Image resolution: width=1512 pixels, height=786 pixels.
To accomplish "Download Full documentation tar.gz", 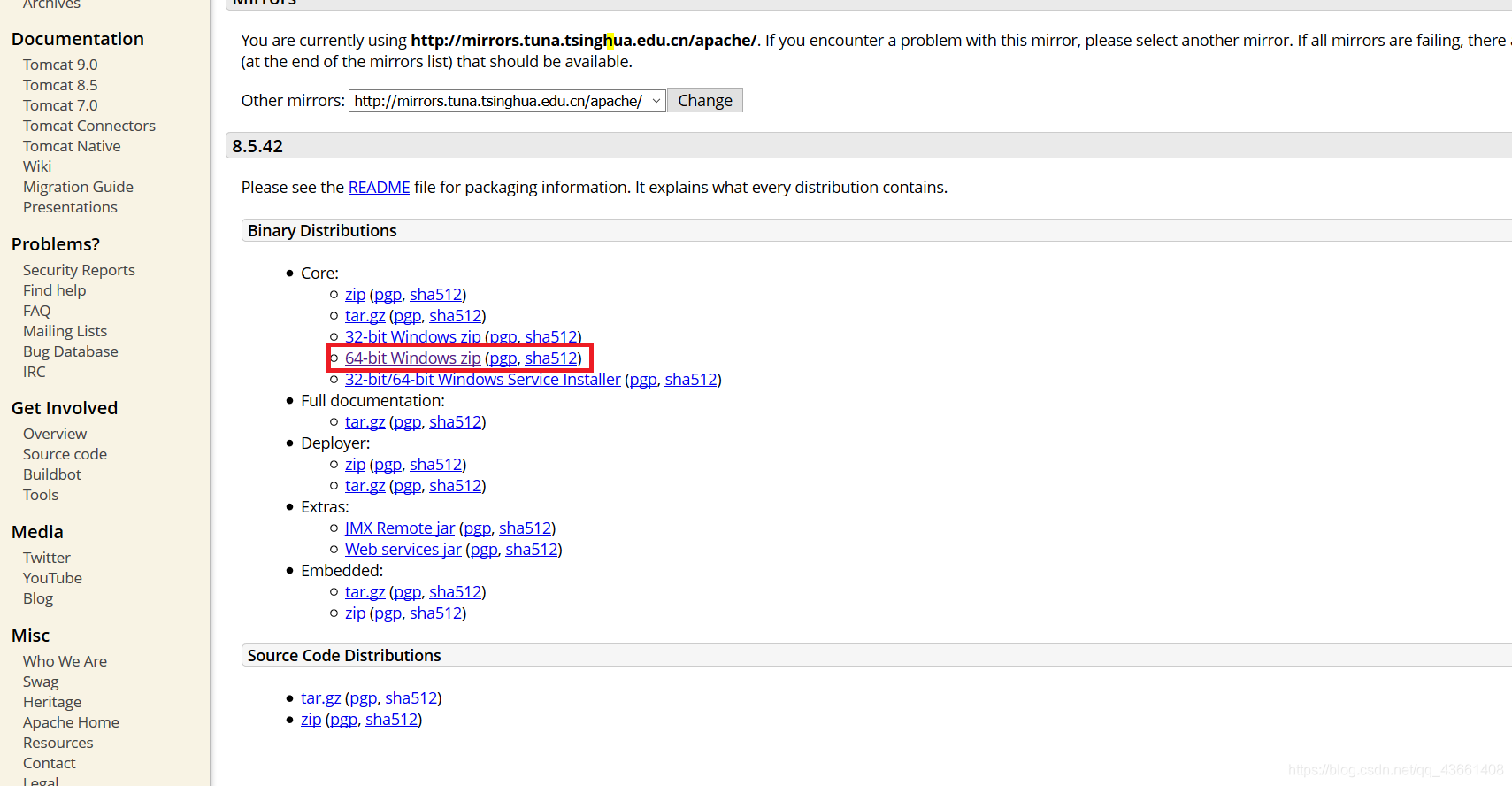I will pos(365,422).
